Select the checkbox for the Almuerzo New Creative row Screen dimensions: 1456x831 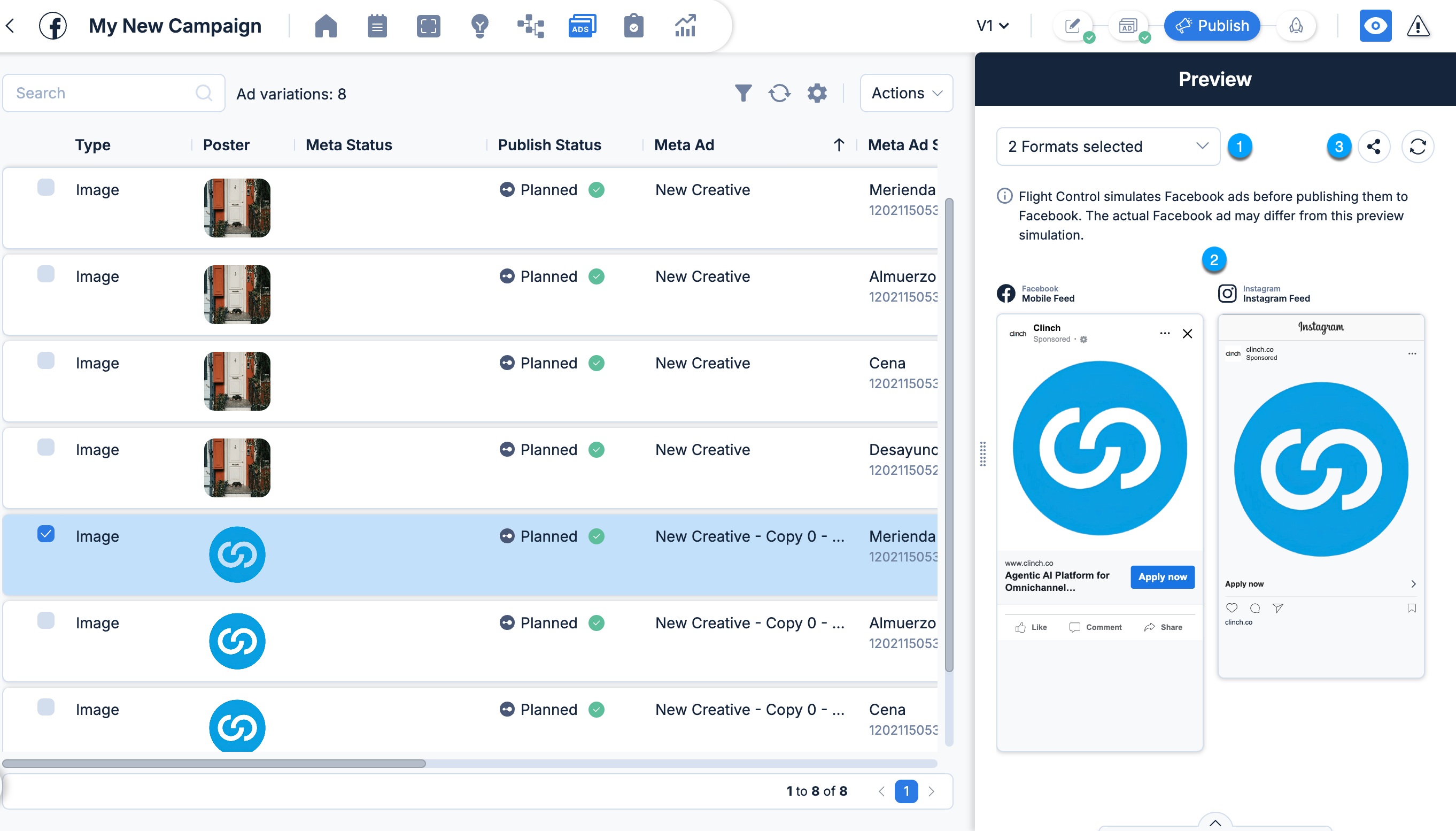(46, 274)
